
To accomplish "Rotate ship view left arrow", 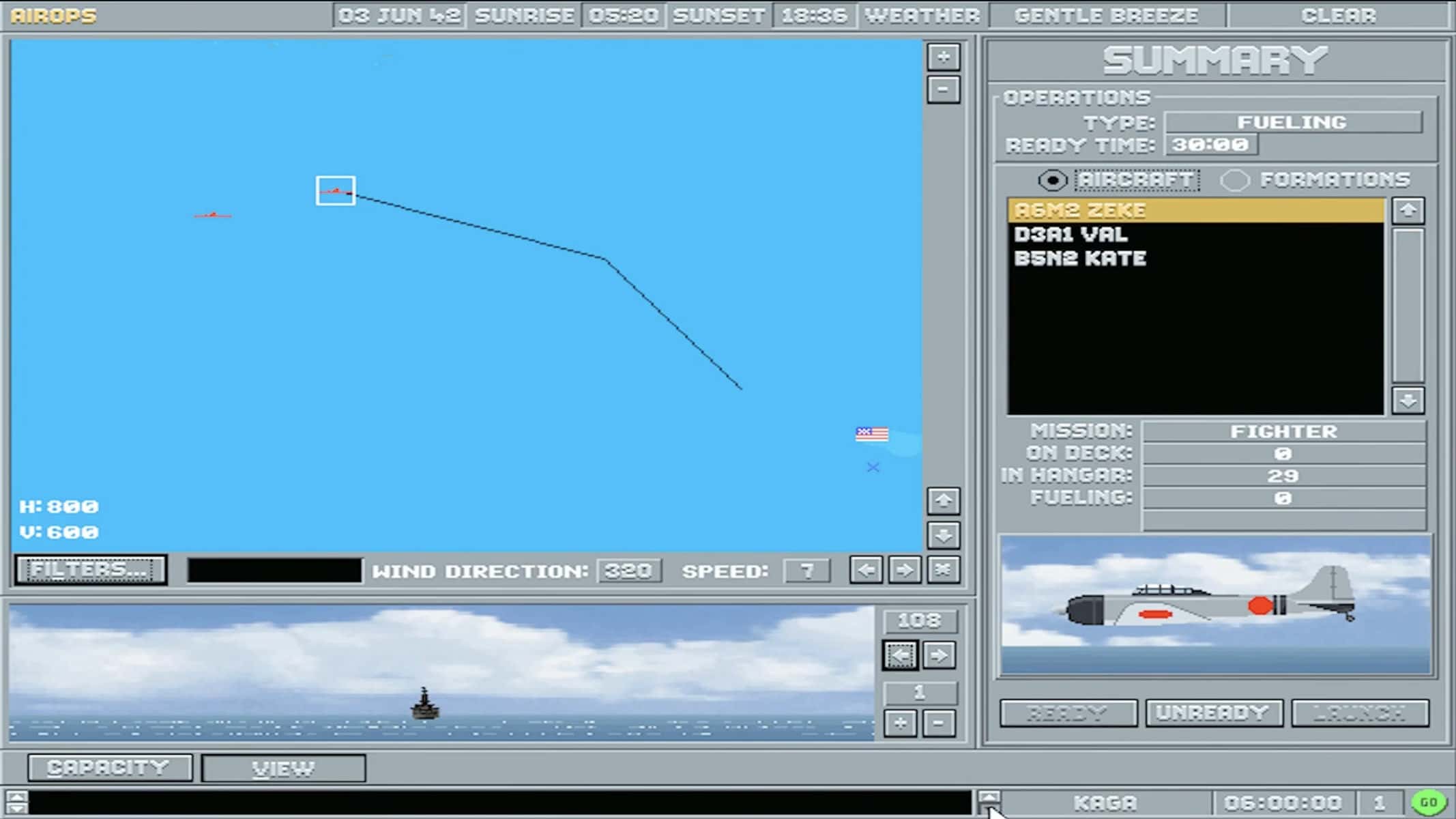I will coord(901,656).
